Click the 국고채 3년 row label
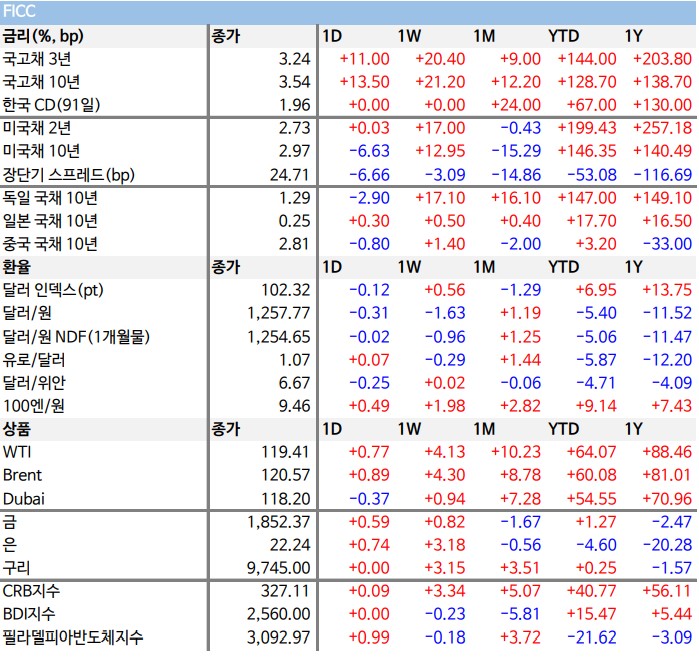Screen dimensions: 699x658 (x=37, y=59)
